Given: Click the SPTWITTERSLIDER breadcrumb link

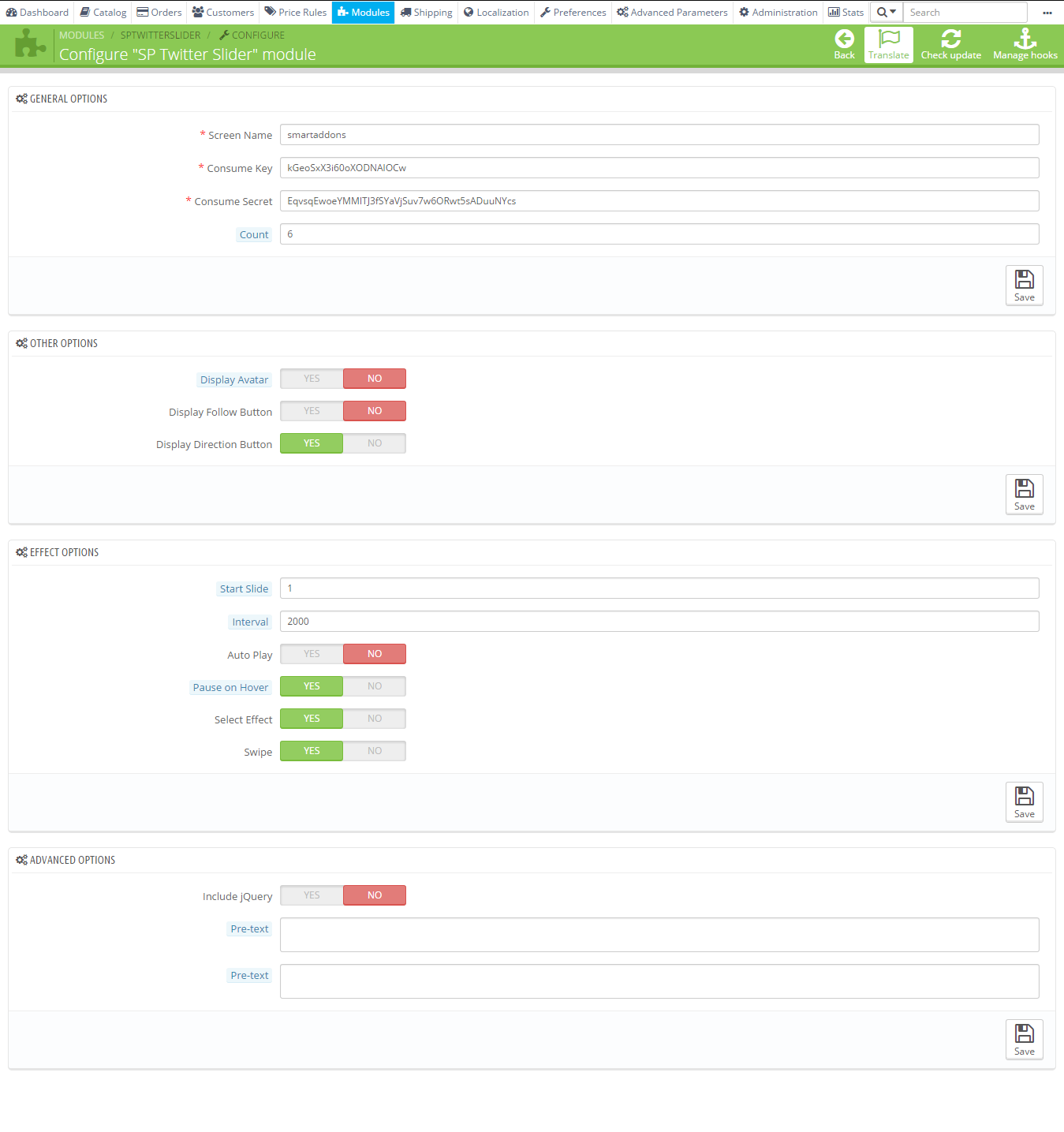Looking at the screenshot, I should click(160, 35).
